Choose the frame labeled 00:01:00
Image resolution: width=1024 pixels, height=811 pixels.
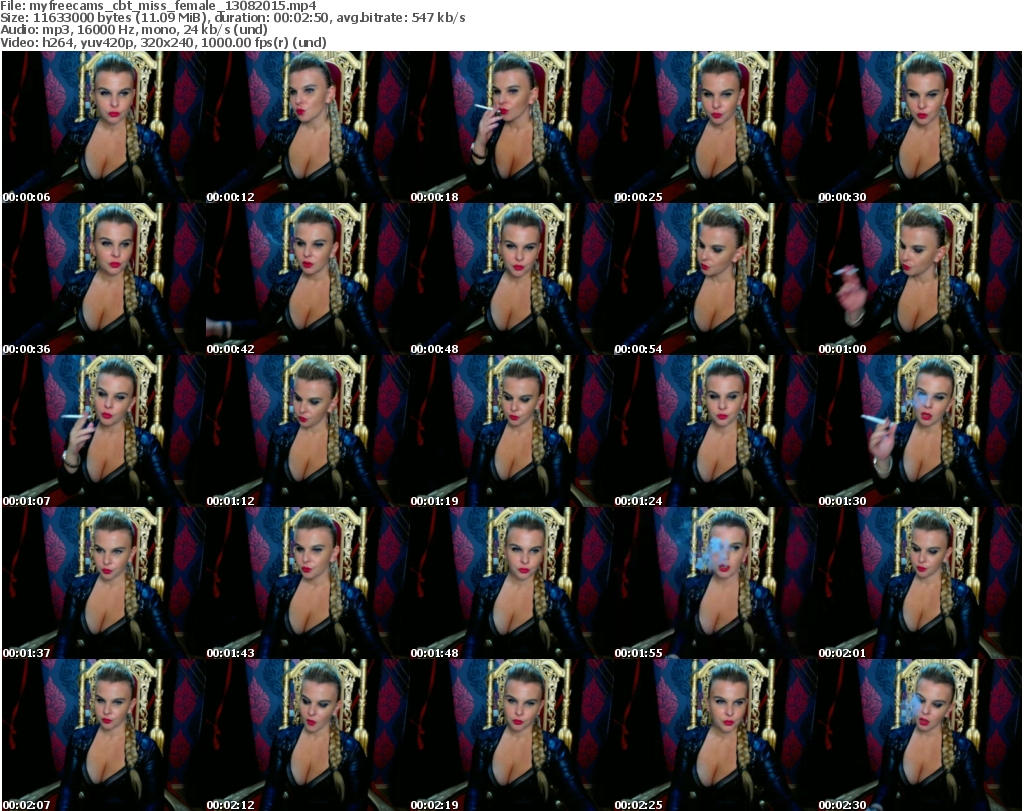coord(920,279)
